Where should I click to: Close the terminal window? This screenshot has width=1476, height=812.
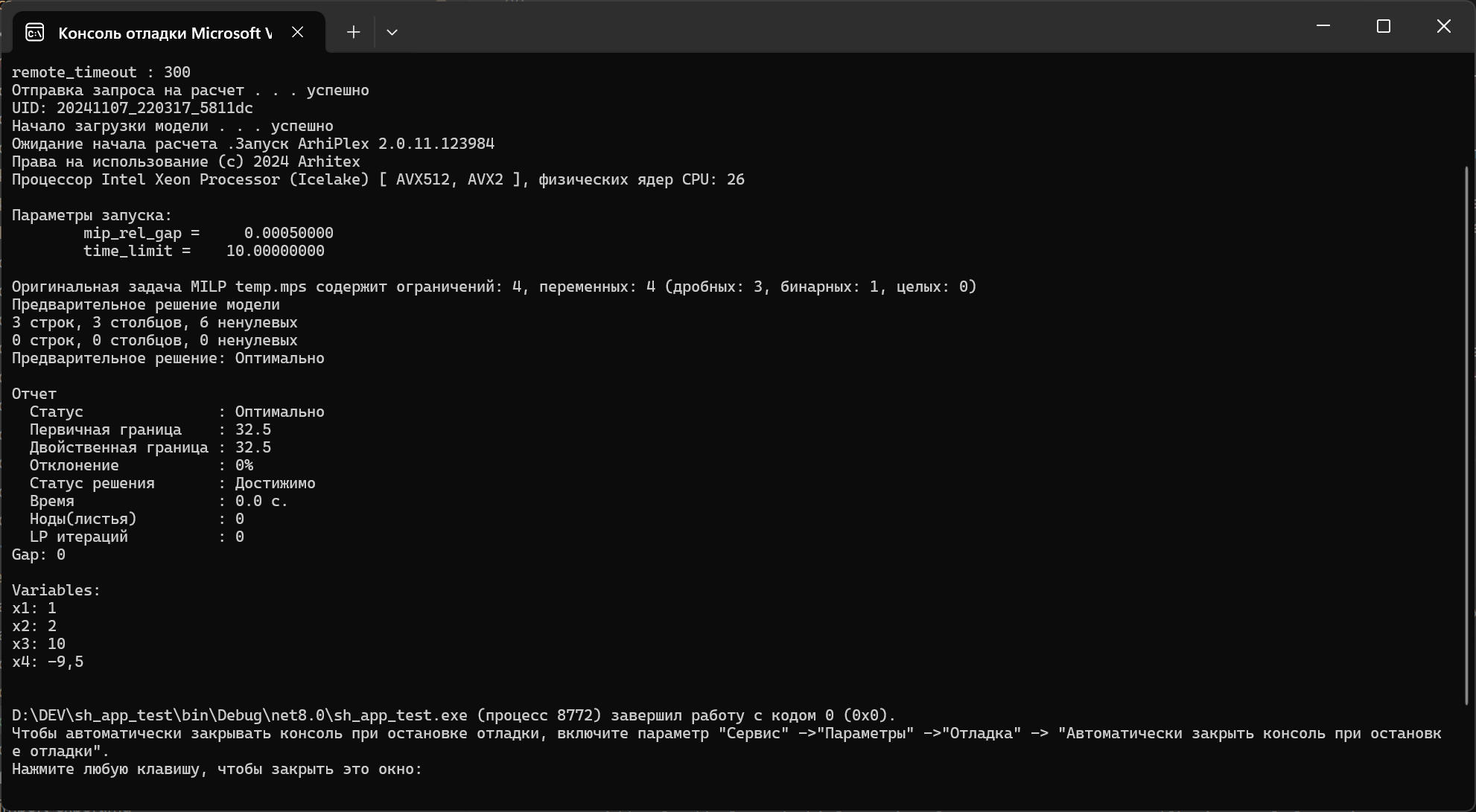[1443, 26]
